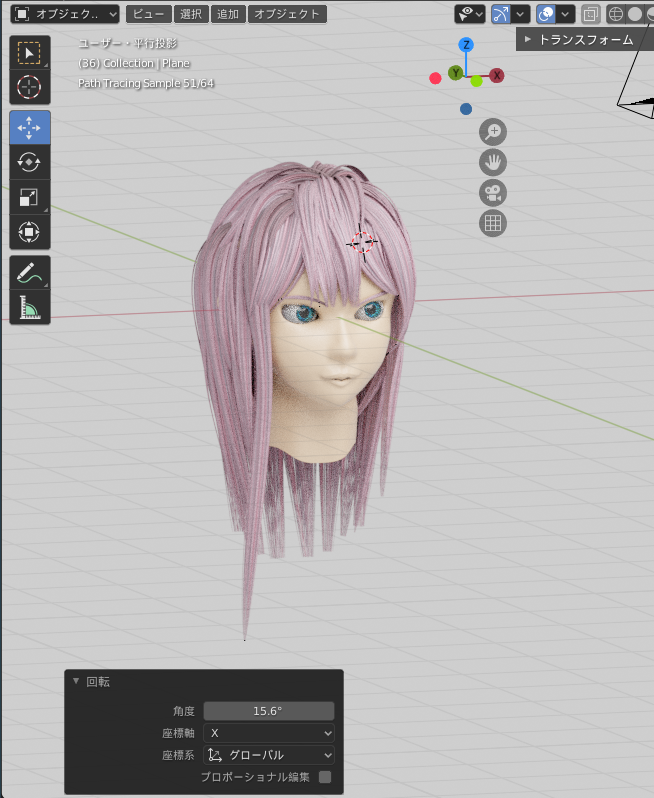
Task: Open object visibility eye dropdown
Action: pos(469,14)
